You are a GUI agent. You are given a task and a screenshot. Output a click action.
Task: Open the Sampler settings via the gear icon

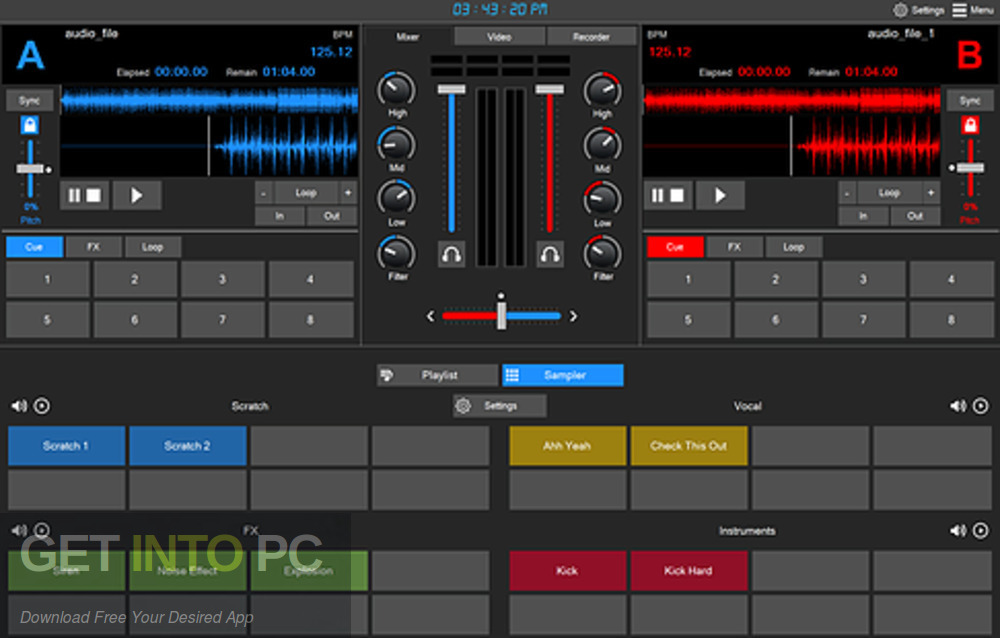(463, 406)
